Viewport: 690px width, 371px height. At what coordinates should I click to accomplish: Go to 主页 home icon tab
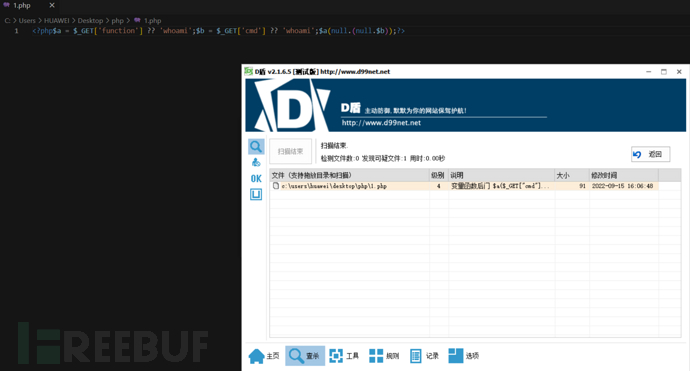(264, 356)
